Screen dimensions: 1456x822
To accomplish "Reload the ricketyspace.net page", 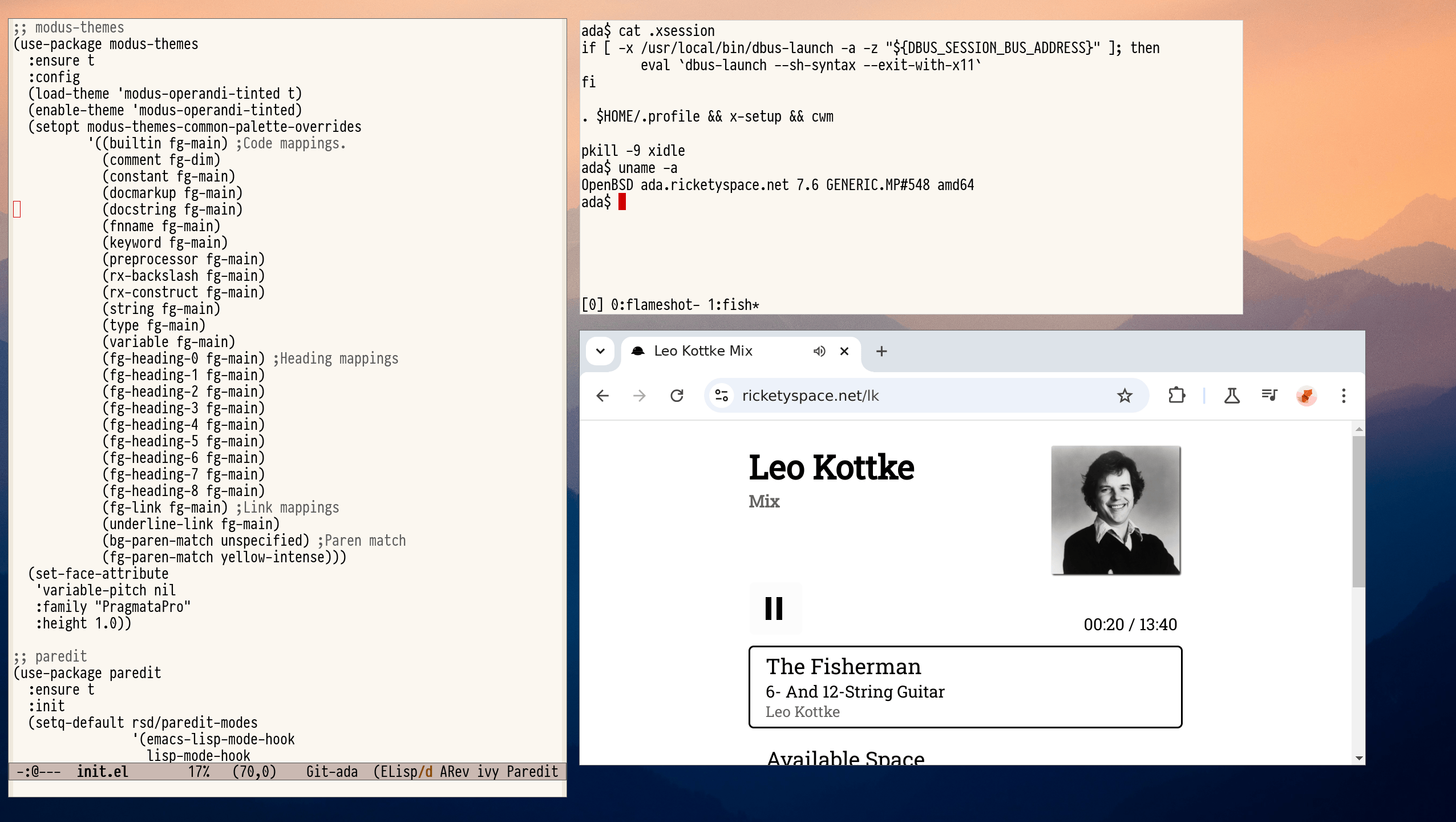I will point(677,396).
